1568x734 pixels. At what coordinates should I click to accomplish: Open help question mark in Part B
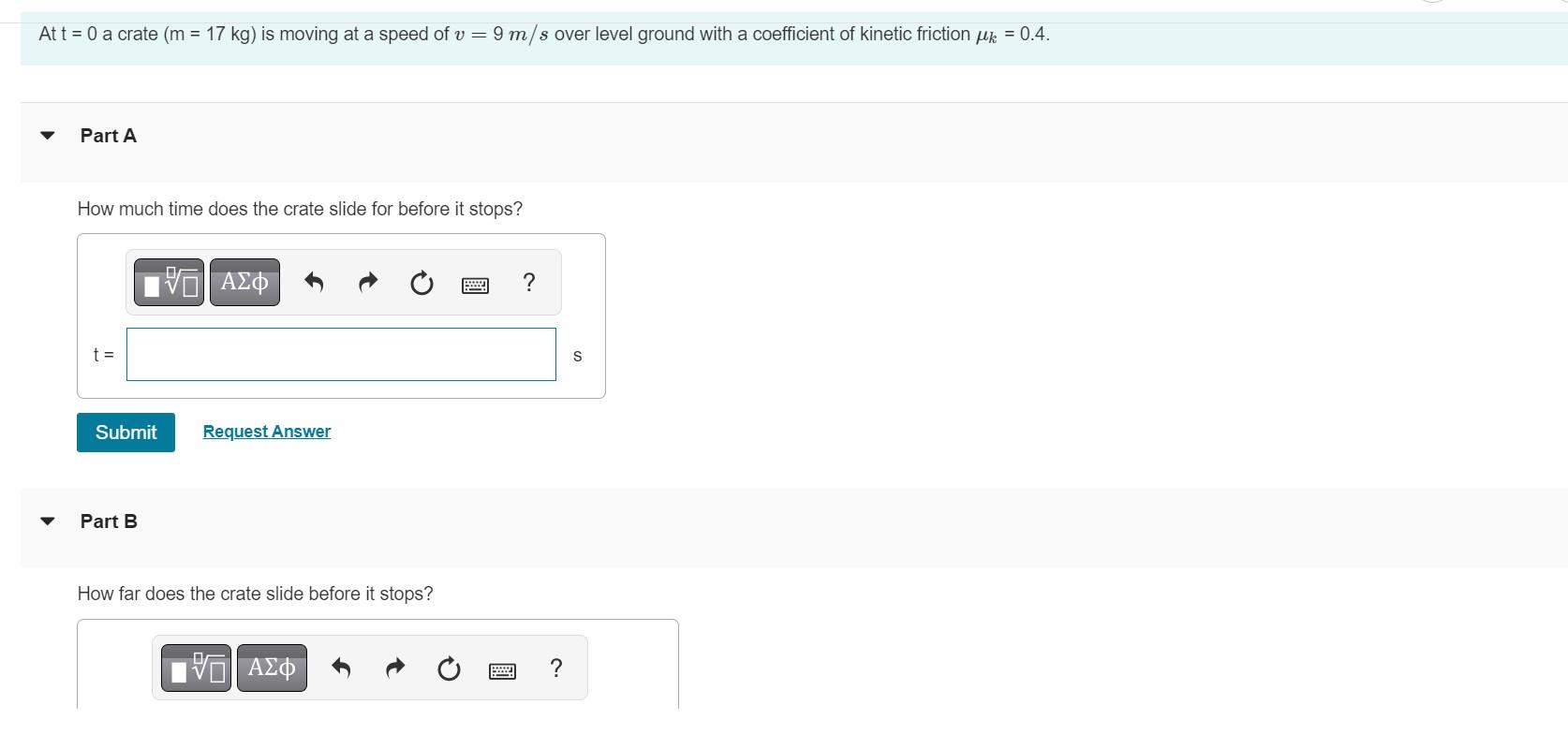point(556,668)
